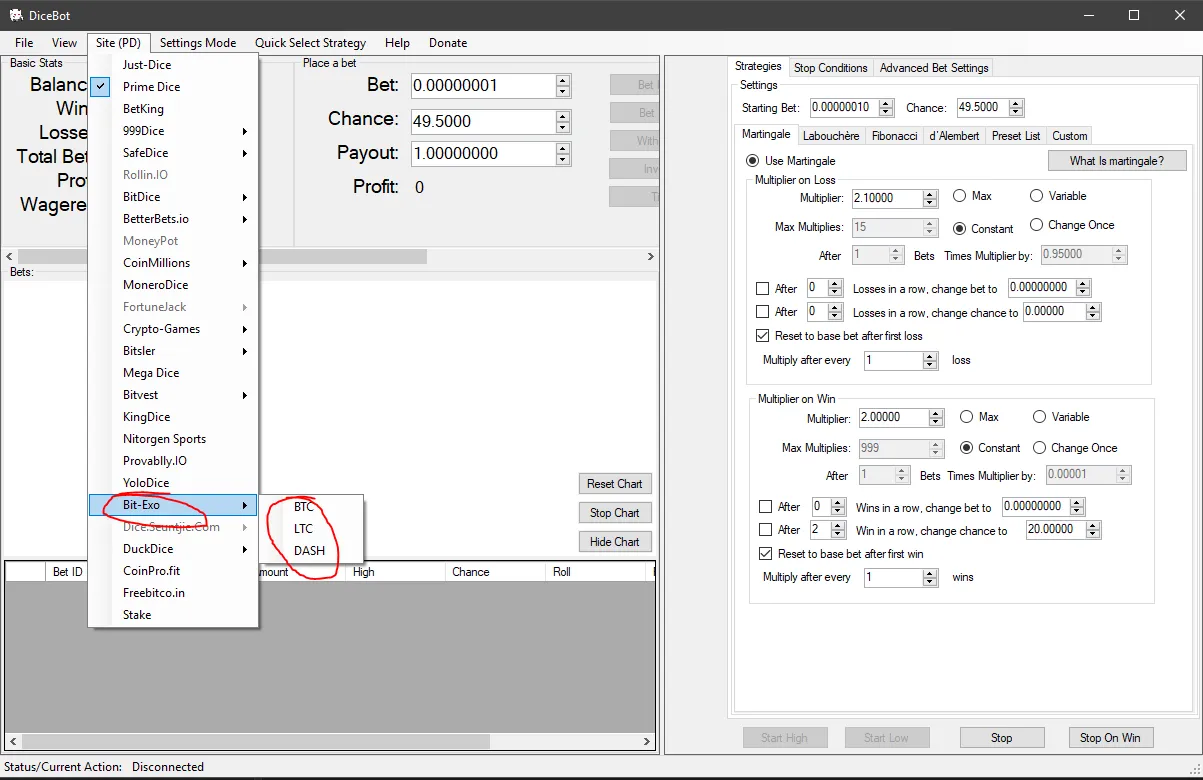Expand the DuckDice submenu
1203x780 pixels.
[x=173, y=549]
